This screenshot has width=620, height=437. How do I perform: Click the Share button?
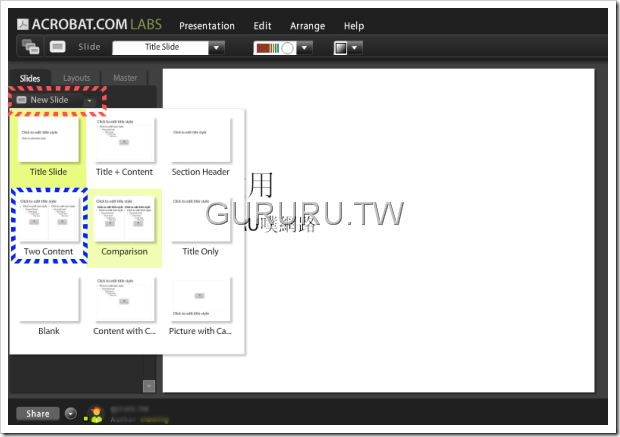pyautogui.click(x=38, y=414)
